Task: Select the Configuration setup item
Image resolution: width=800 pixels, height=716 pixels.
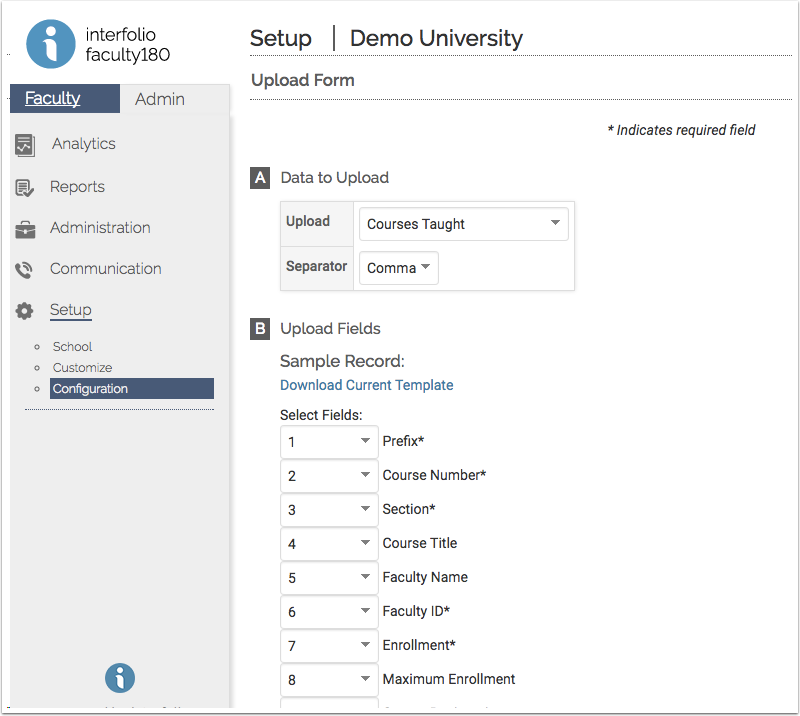Action: click(x=90, y=389)
